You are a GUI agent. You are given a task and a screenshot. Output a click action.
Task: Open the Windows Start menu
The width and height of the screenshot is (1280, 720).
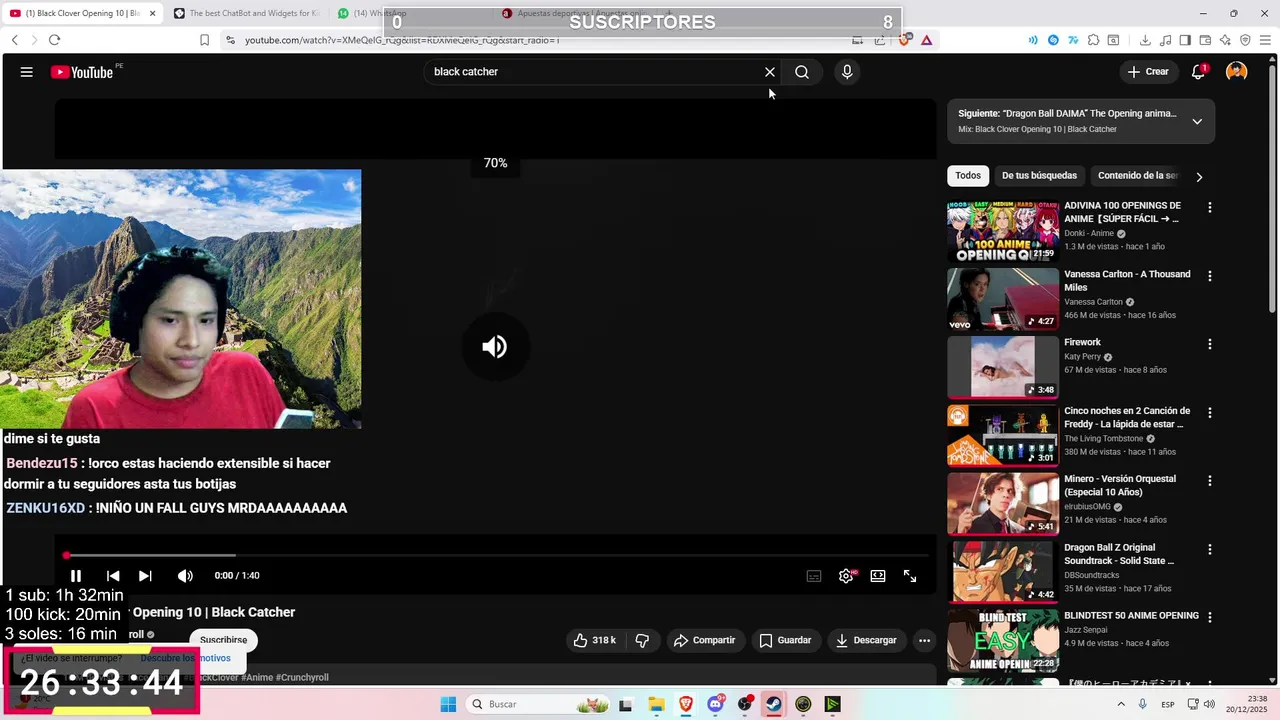(x=448, y=704)
